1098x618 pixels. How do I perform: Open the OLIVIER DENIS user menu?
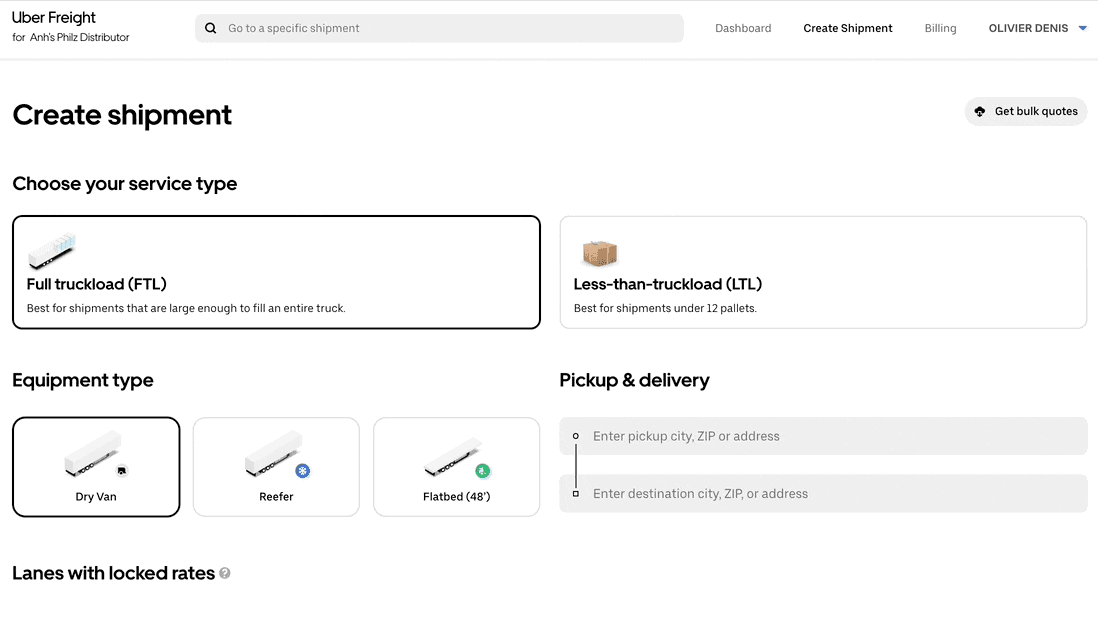1028,28
